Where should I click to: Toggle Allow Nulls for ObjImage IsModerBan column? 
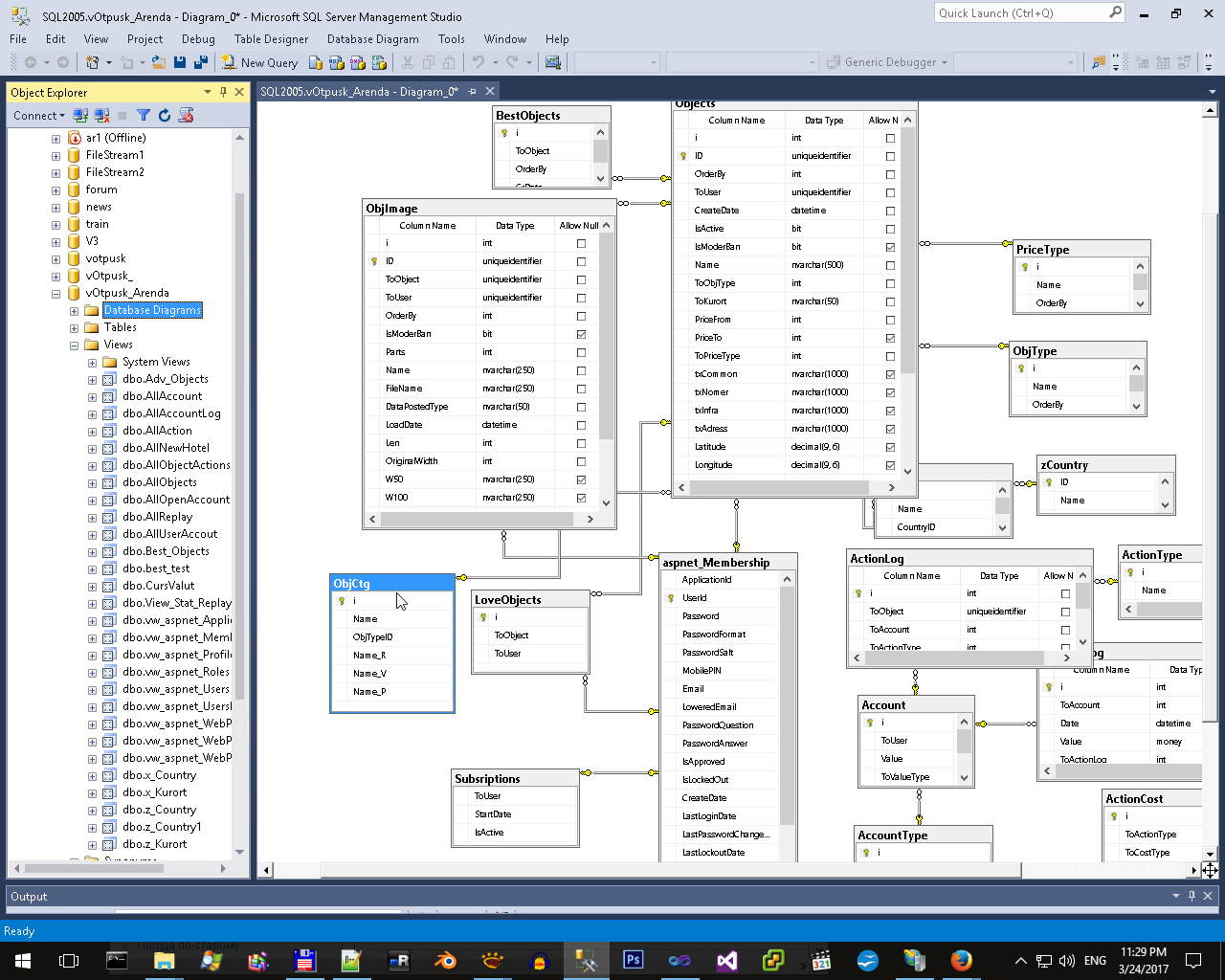coord(581,334)
